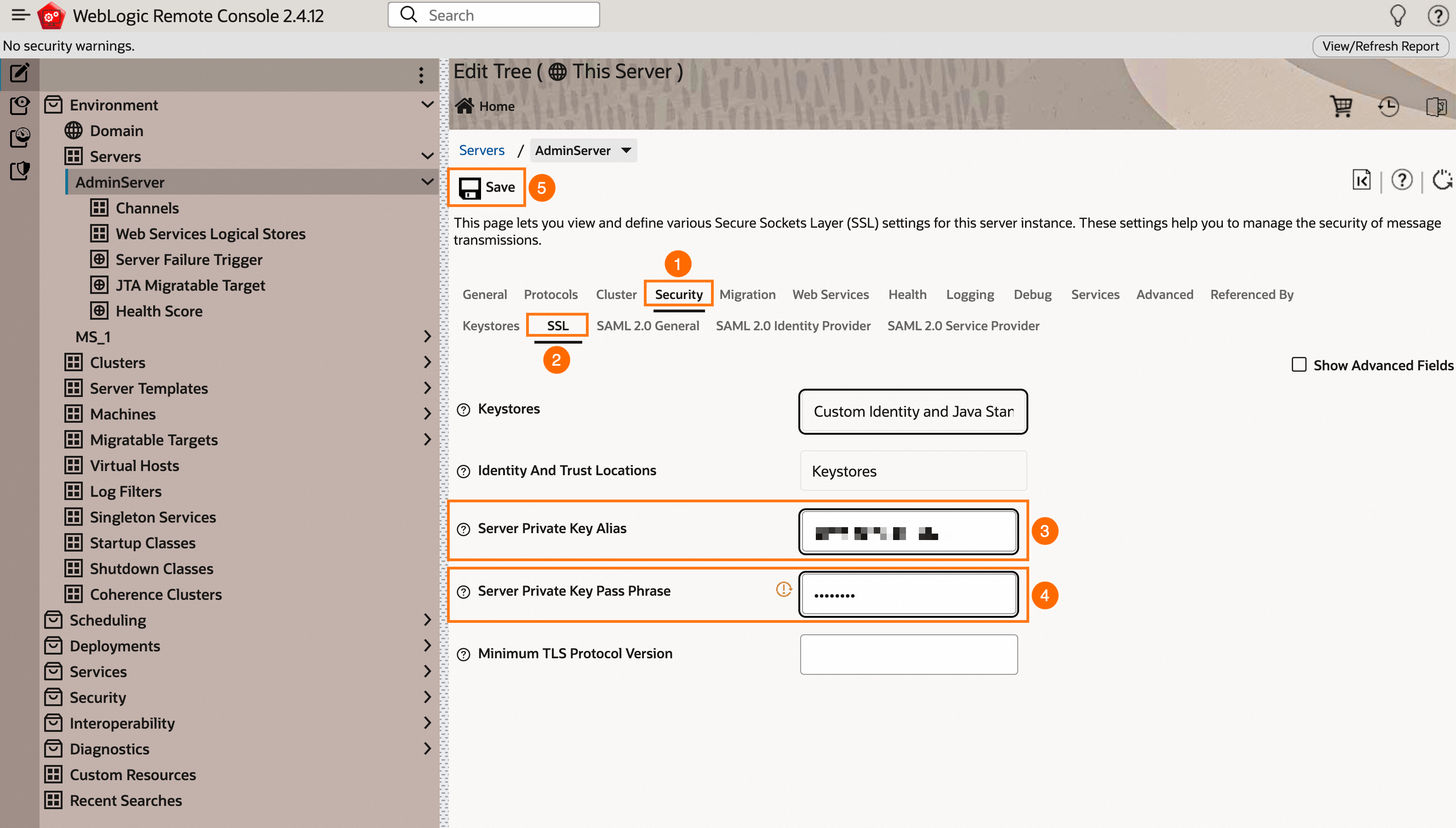Open Domain in the navigation tree
1456x828 pixels.
(x=116, y=131)
